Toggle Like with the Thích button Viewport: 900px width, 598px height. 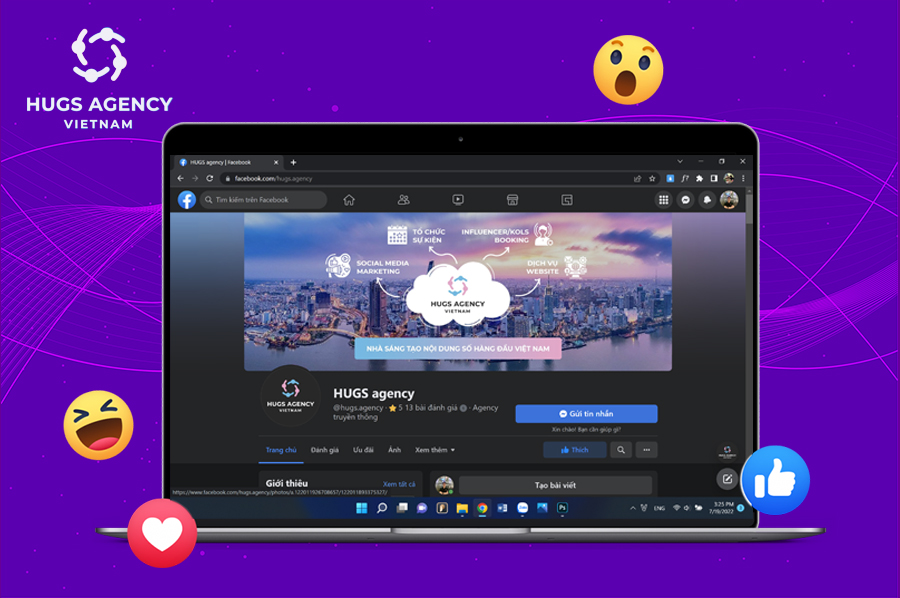pyautogui.click(x=575, y=450)
